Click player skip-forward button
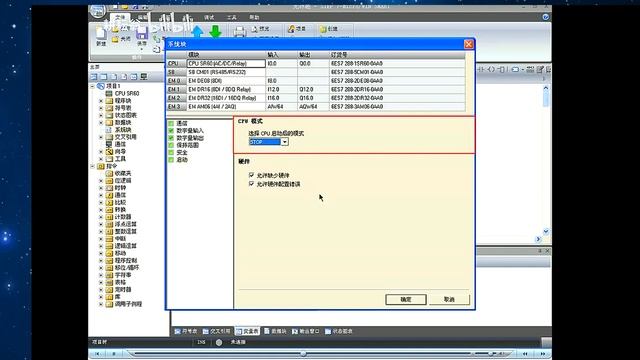 [x=542, y=354]
